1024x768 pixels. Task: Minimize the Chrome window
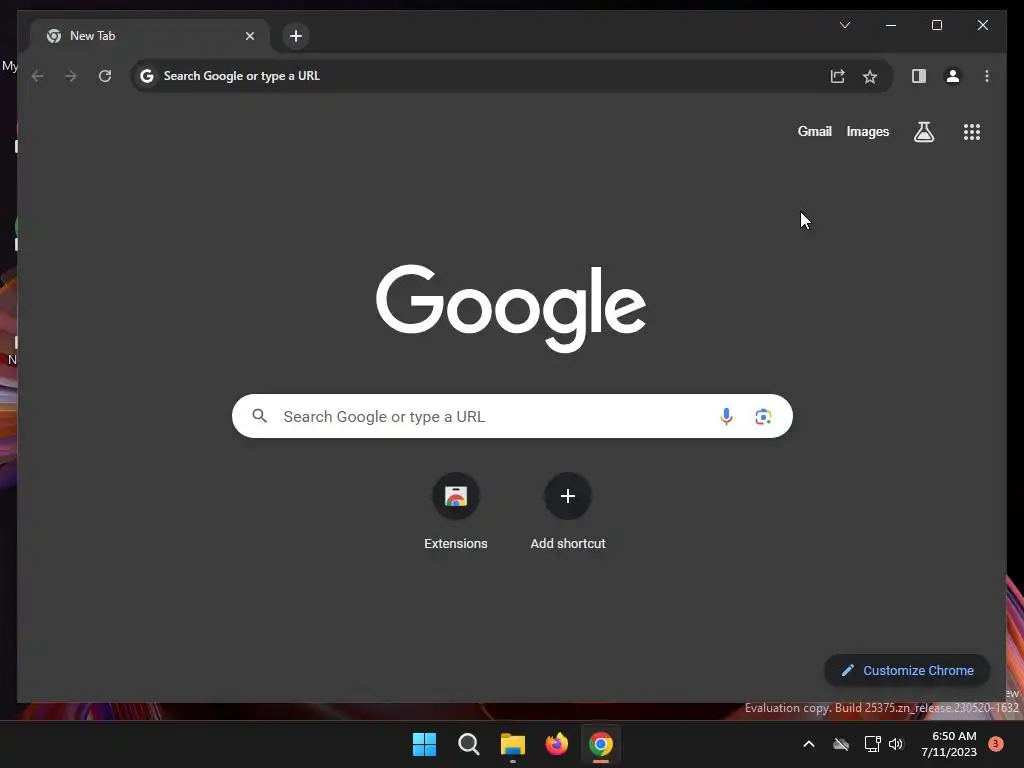tap(891, 25)
